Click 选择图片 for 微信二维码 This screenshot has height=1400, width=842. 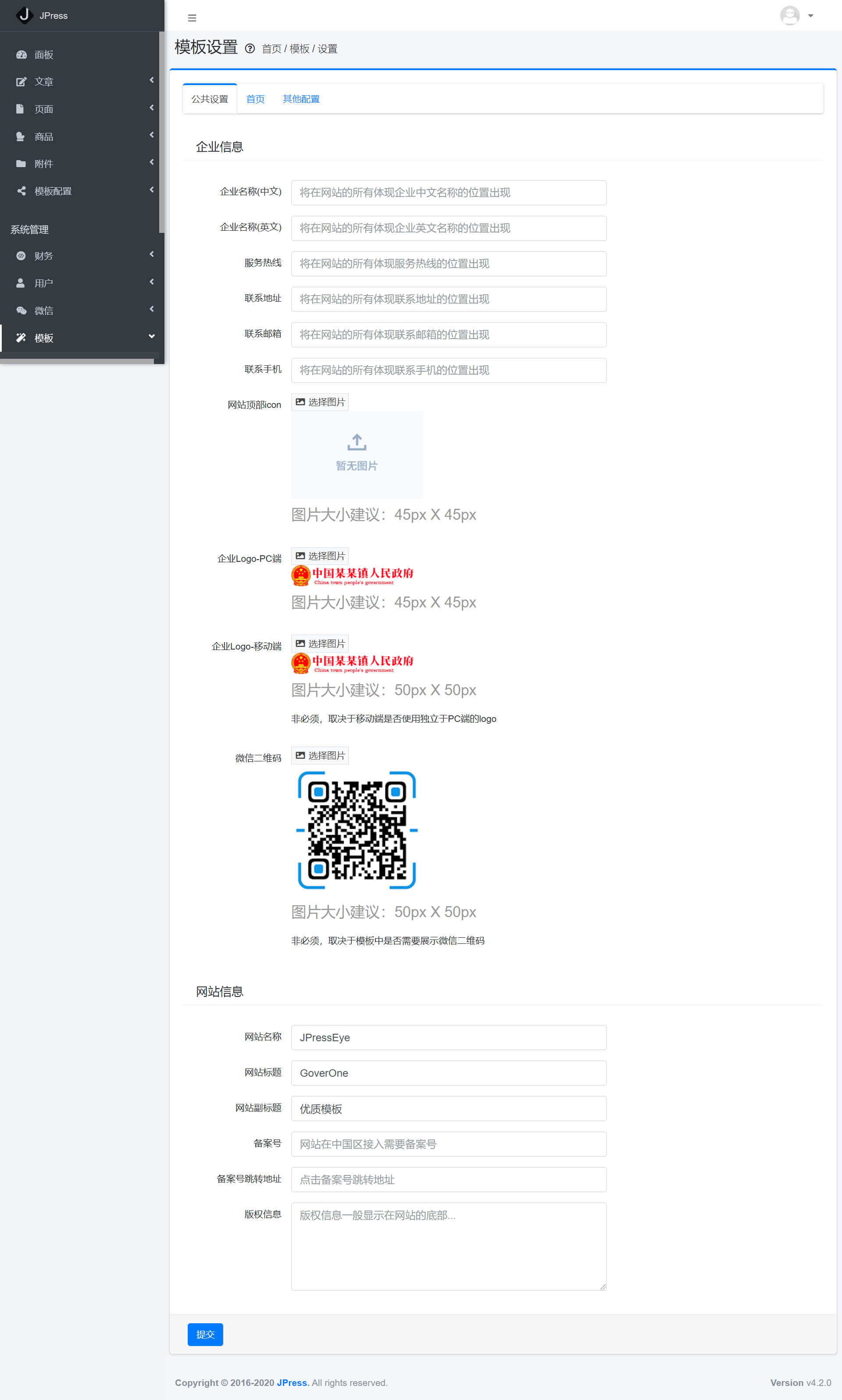(x=320, y=755)
